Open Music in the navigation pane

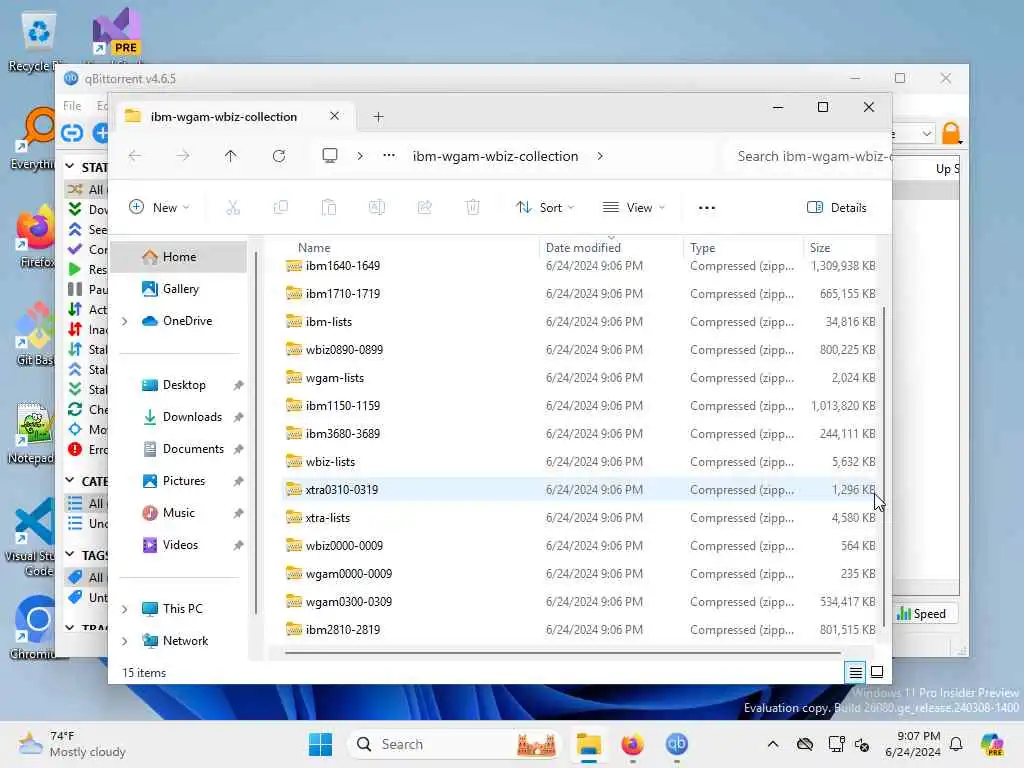(x=179, y=513)
